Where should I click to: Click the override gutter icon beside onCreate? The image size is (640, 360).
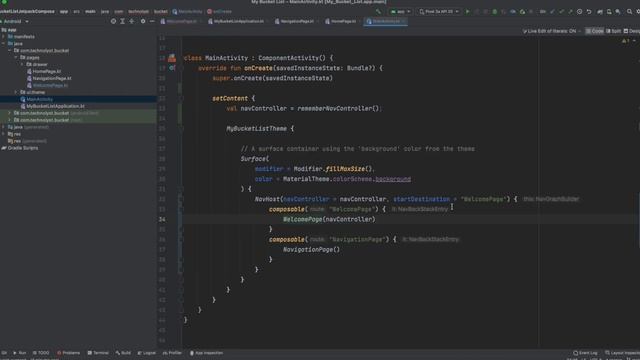pos(172,68)
